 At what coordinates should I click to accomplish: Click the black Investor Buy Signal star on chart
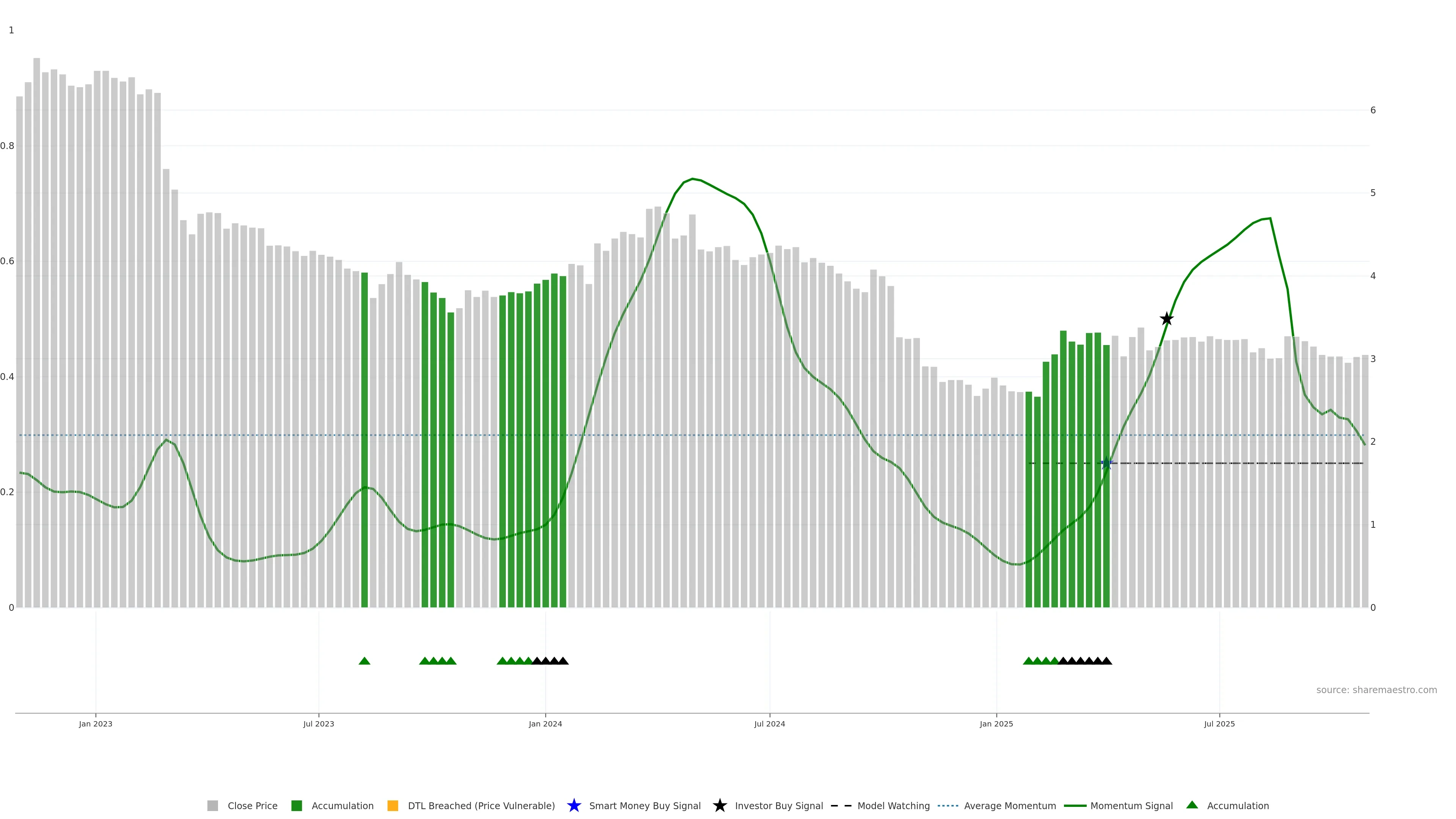point(1167,319)
